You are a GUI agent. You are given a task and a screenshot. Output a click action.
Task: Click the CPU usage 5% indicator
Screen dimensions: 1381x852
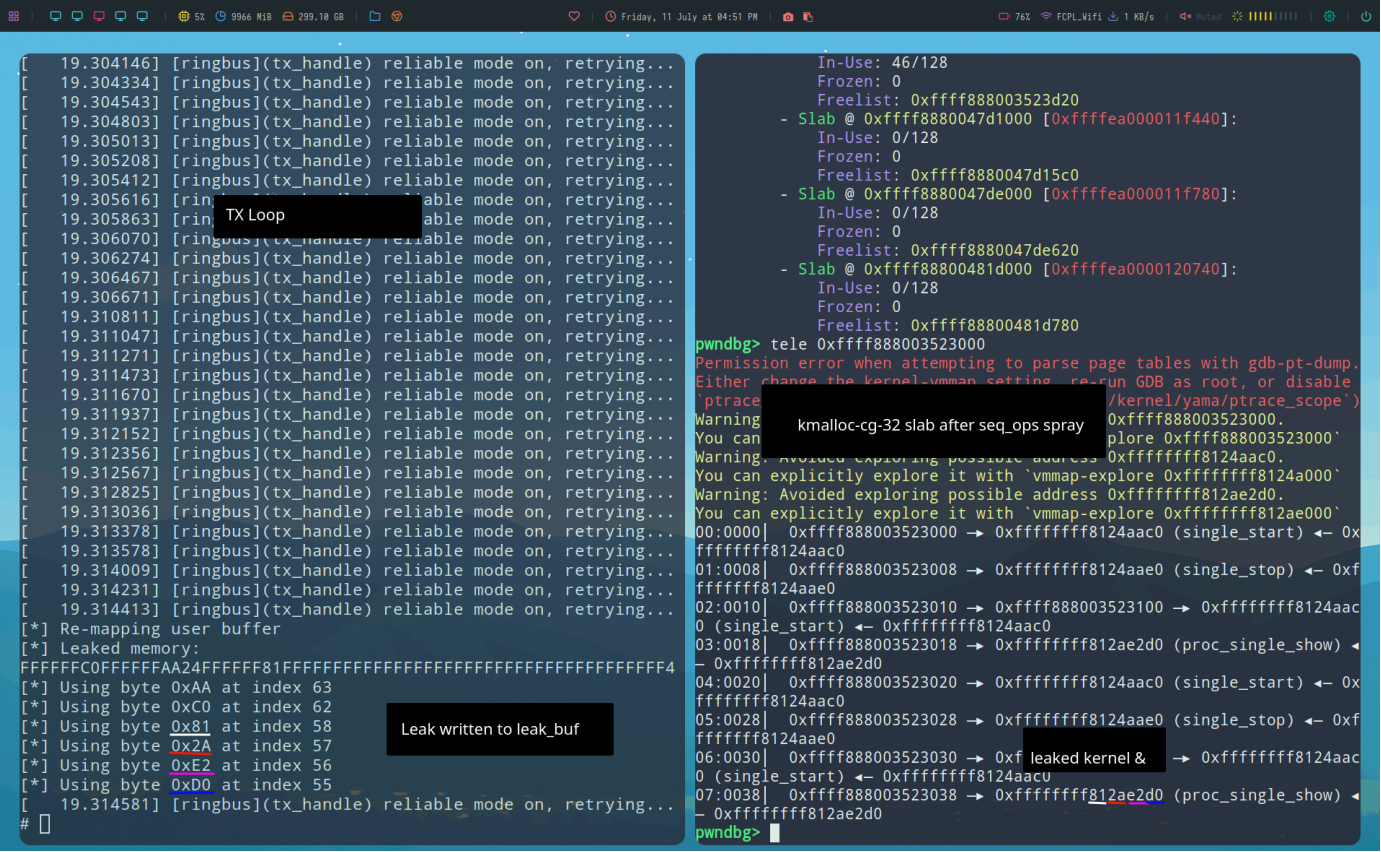(192, 17)
